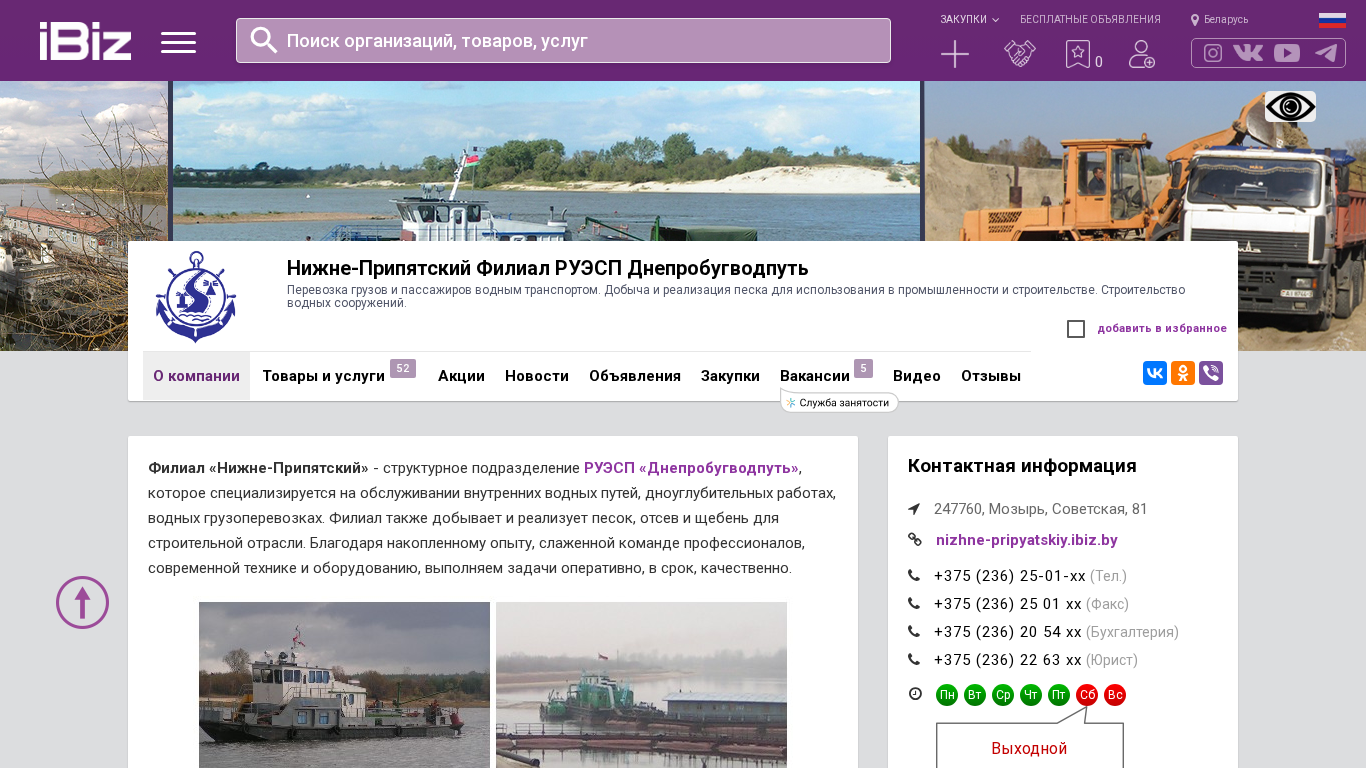
Task: Click the company name heading
Action: point(548,268)
